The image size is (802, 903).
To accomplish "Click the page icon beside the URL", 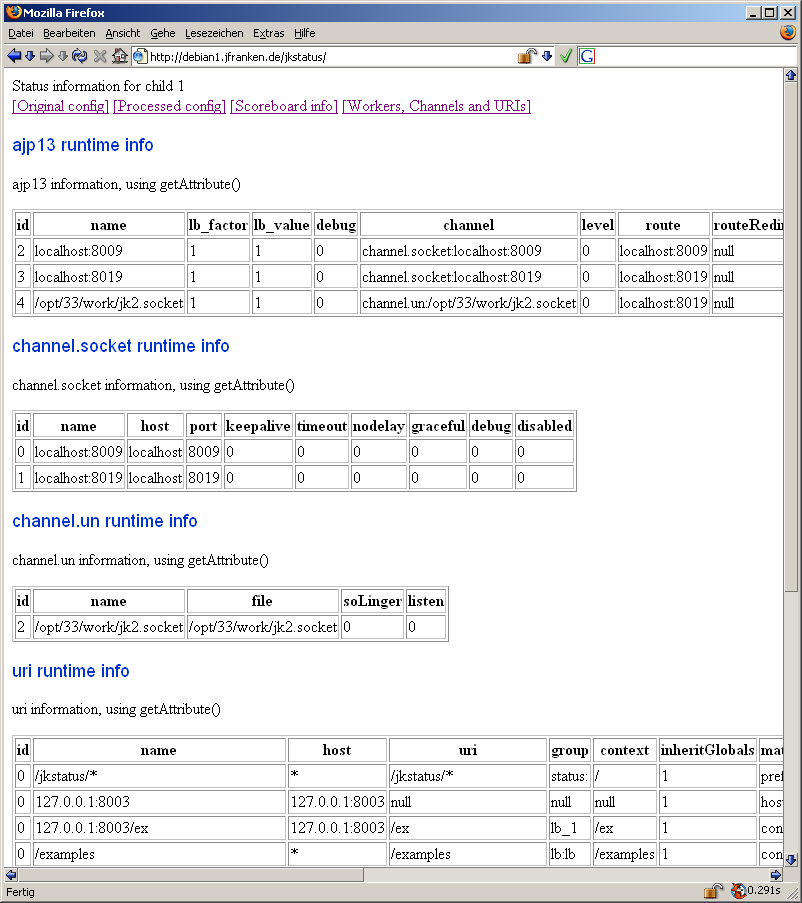I will pos(139,56).
